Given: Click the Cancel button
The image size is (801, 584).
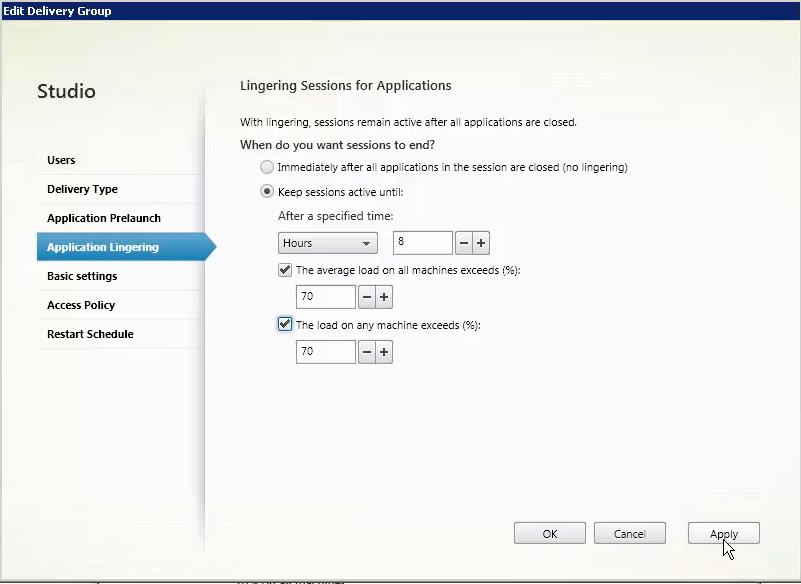Looking at the screenshot, I should [629, 533].
